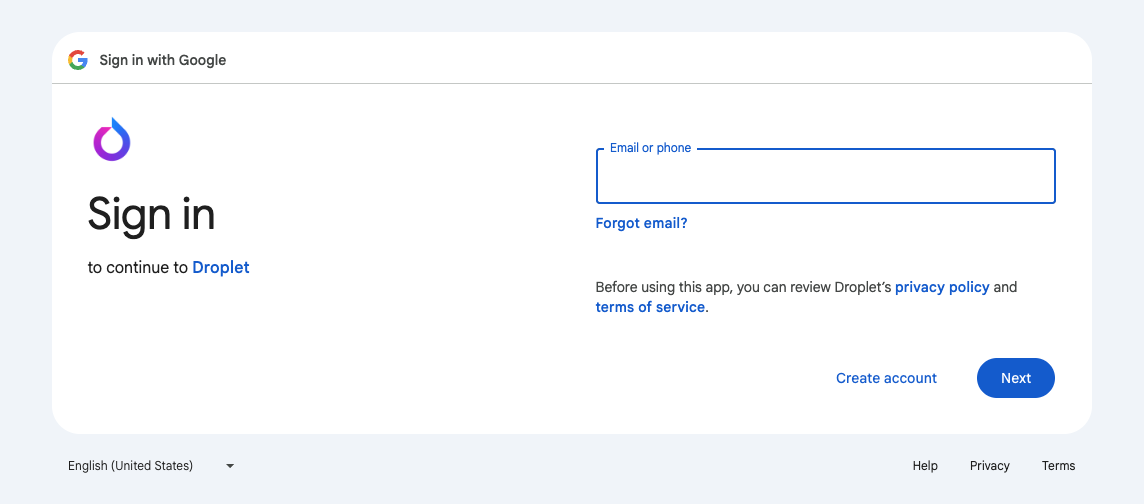The width and height of the screenshot is (1144, 504).
Task: Click the Google G logo
Action: [78, 60]
